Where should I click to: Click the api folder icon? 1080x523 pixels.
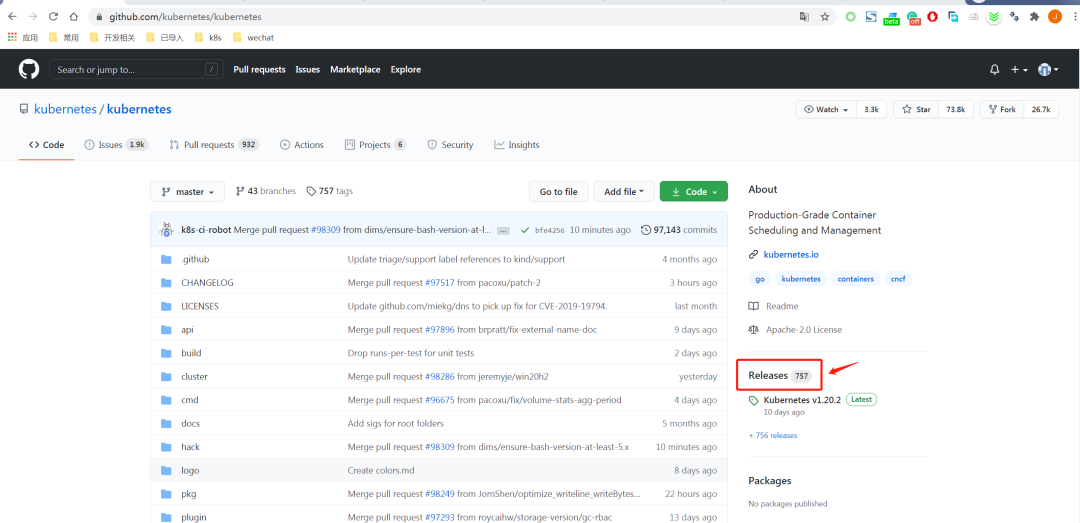(166, 329)
